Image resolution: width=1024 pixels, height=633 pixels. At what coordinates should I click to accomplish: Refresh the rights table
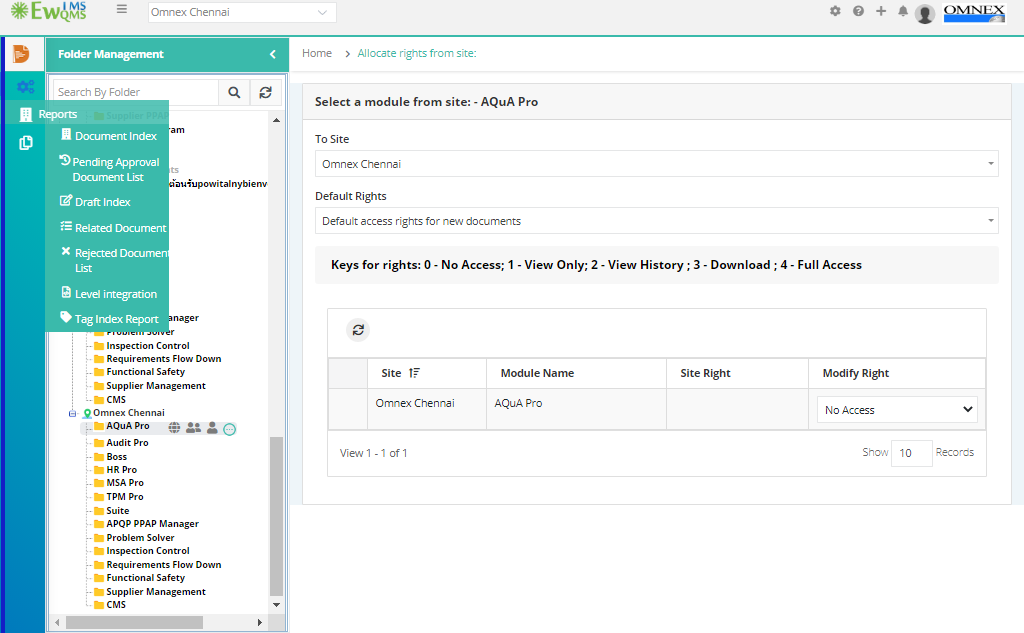click(358, 330)
